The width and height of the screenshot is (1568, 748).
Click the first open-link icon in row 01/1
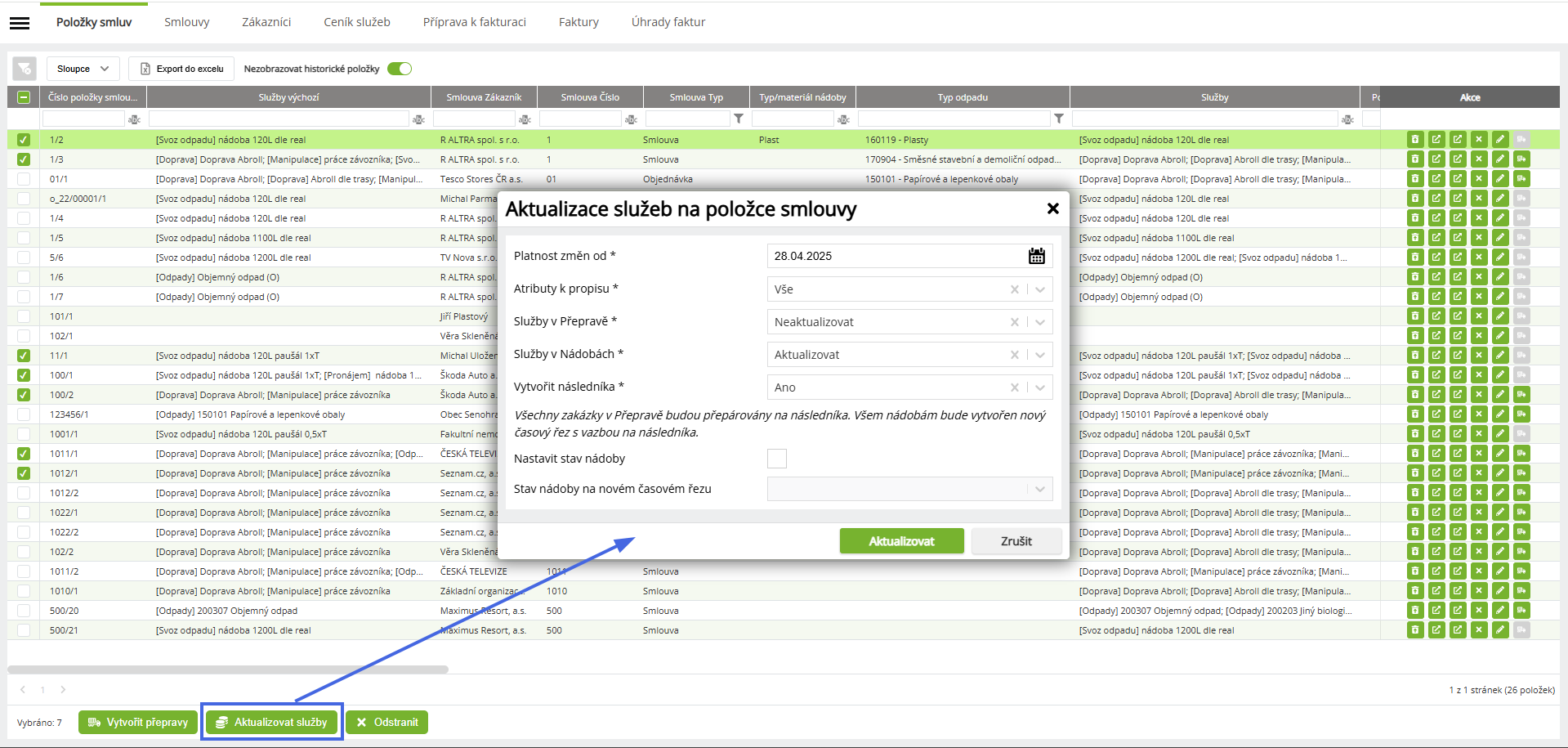click(x=1436, y=179)
